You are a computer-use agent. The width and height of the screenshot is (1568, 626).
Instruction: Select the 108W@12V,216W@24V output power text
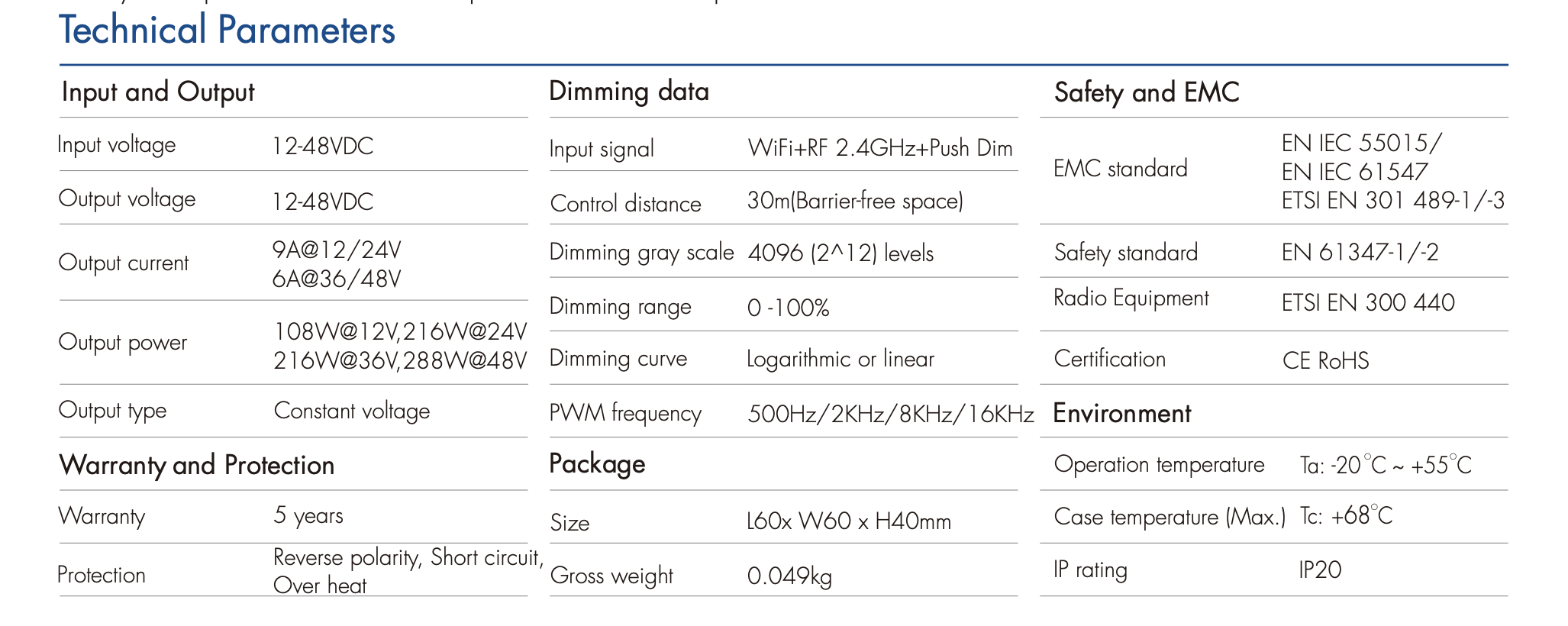pyautogui.click(x=400, y=331)
